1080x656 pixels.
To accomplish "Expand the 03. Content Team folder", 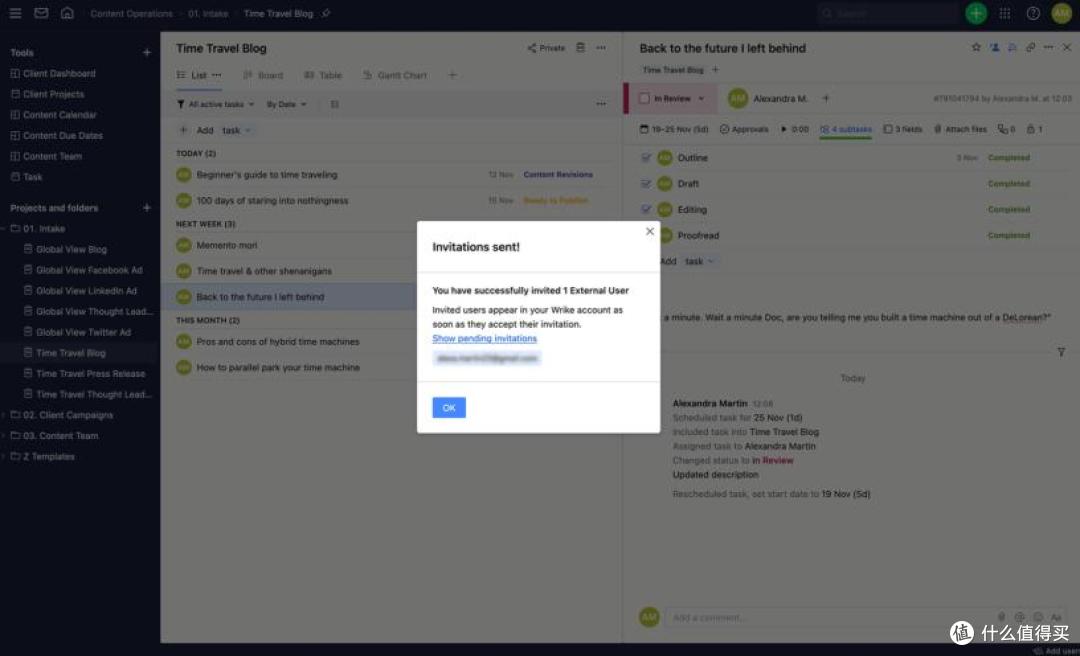I will click(x=3, y=435).
